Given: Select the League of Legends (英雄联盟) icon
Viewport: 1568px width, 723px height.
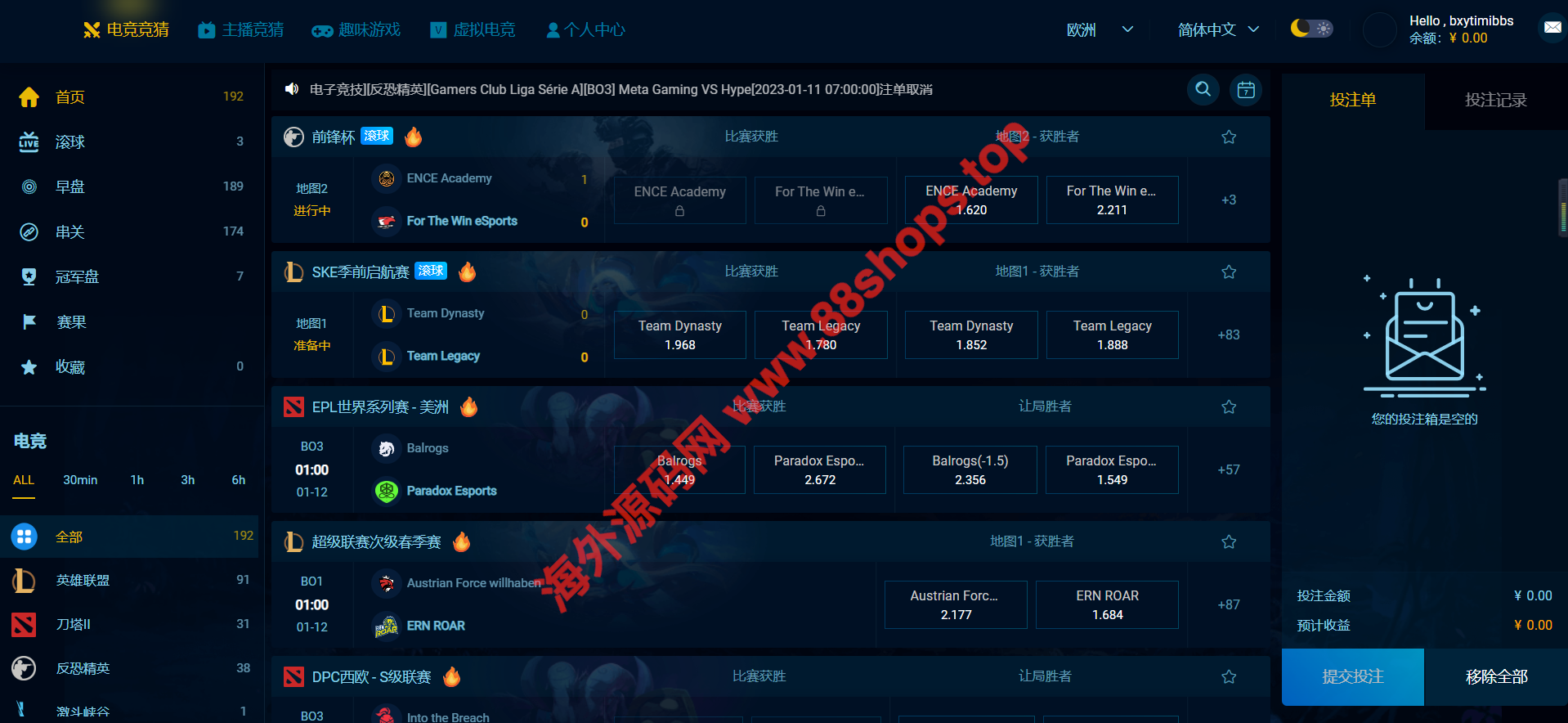Looking at the screenshot, I should (24, 581).
